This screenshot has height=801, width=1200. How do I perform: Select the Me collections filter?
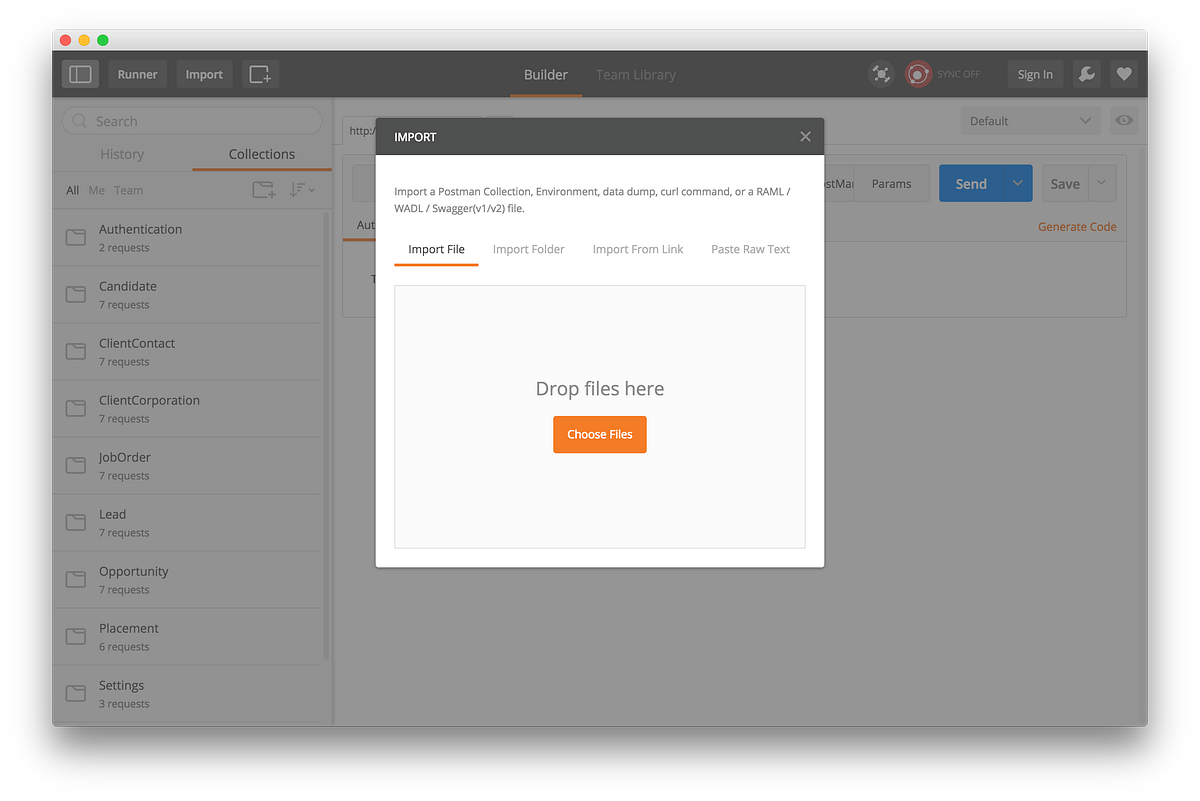click(96, 189)
